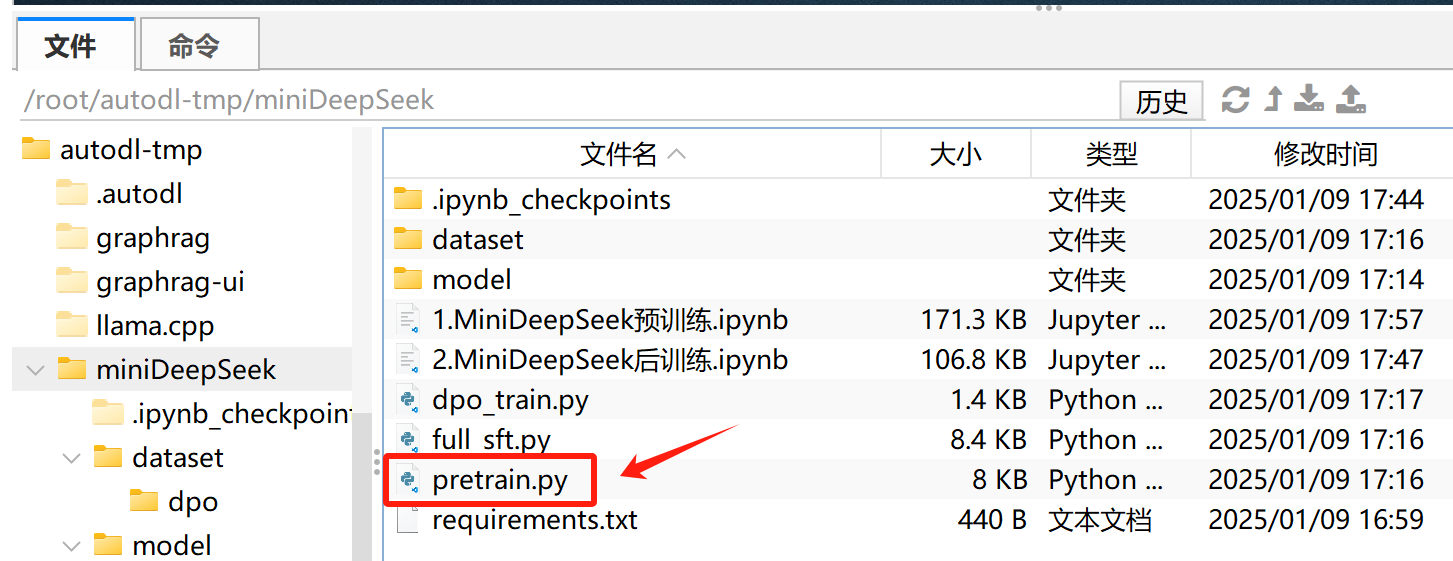
Task: Click the Python icon of pretrain.py
Action: click(x=408, y=480)
